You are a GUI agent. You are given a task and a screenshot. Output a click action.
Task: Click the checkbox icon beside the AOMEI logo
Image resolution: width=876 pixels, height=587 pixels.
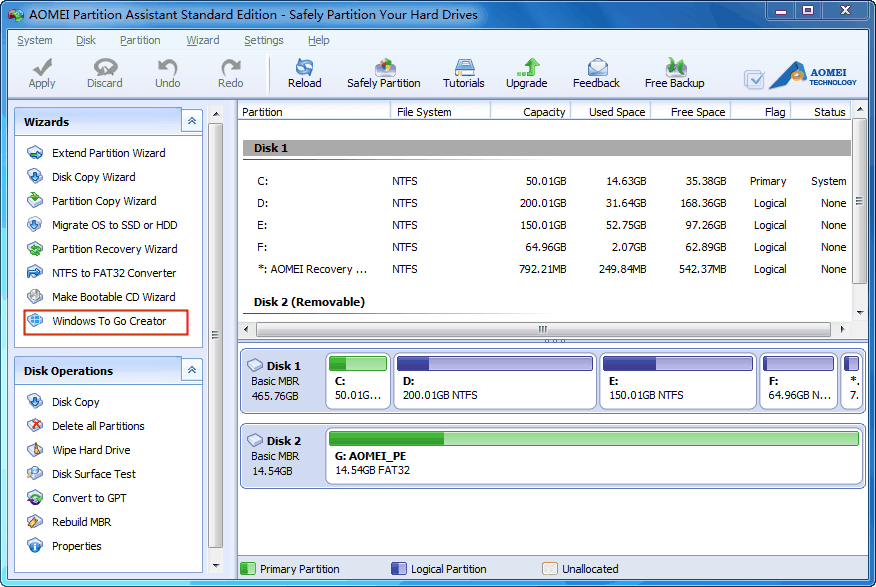[754, 79]
